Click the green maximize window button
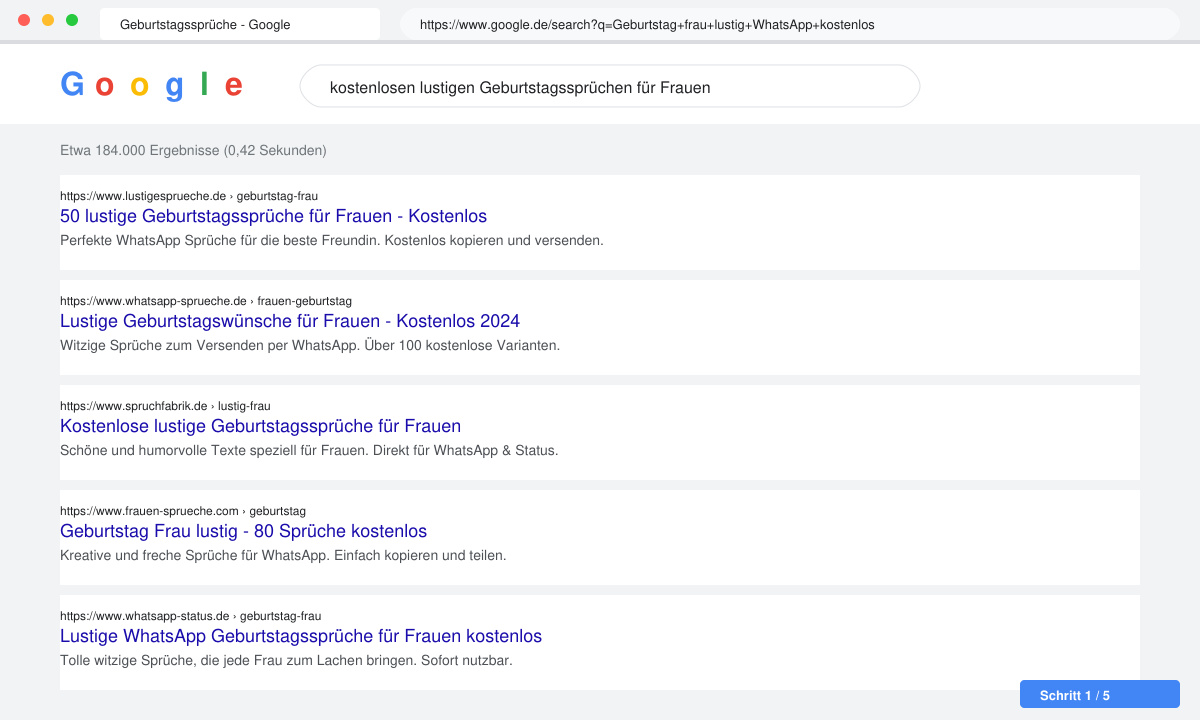The height and width of the screenshot is (720, 1200). pyautogui.click(x=72, y=20)
